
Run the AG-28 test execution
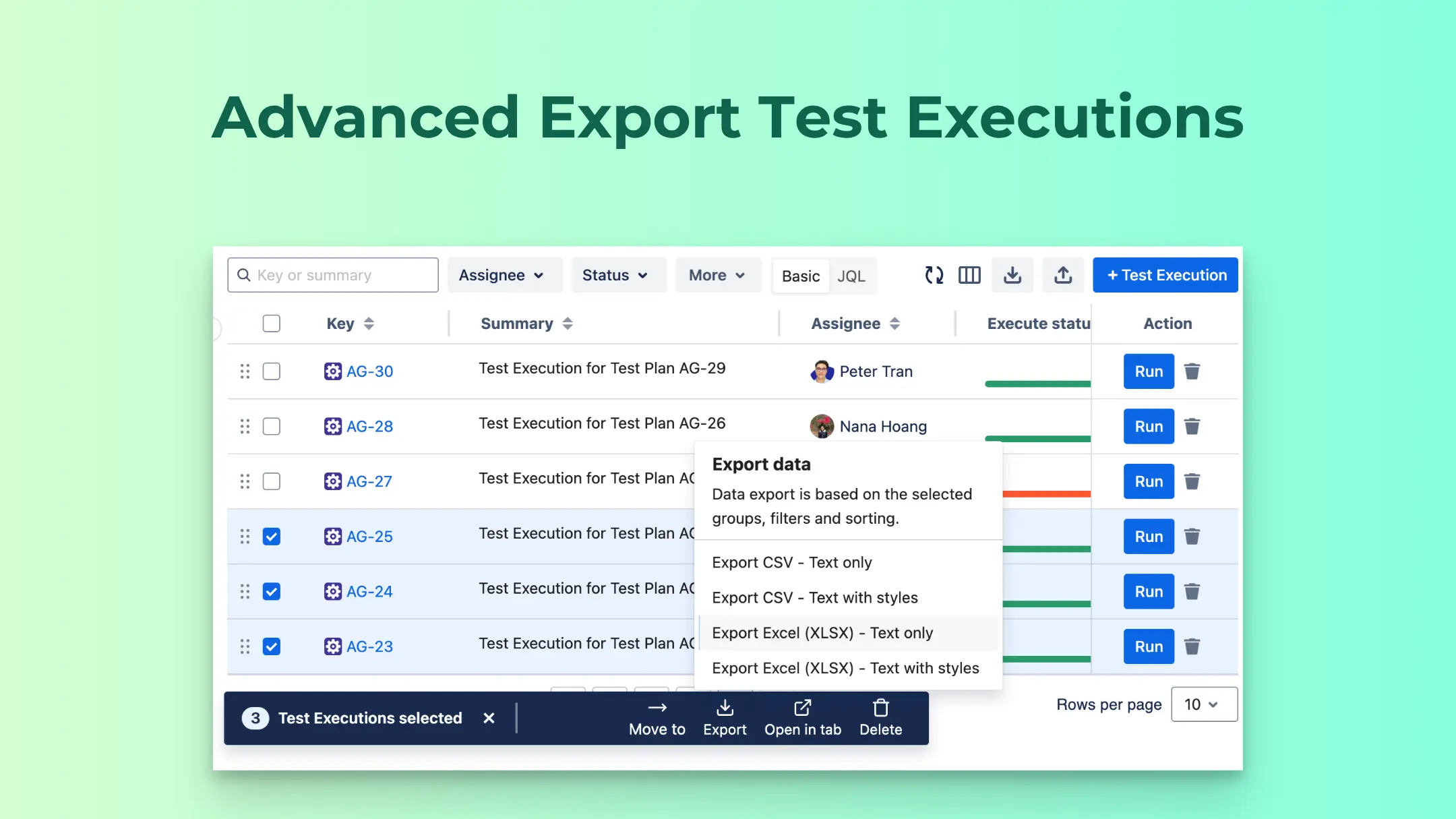click(1149, 426)
